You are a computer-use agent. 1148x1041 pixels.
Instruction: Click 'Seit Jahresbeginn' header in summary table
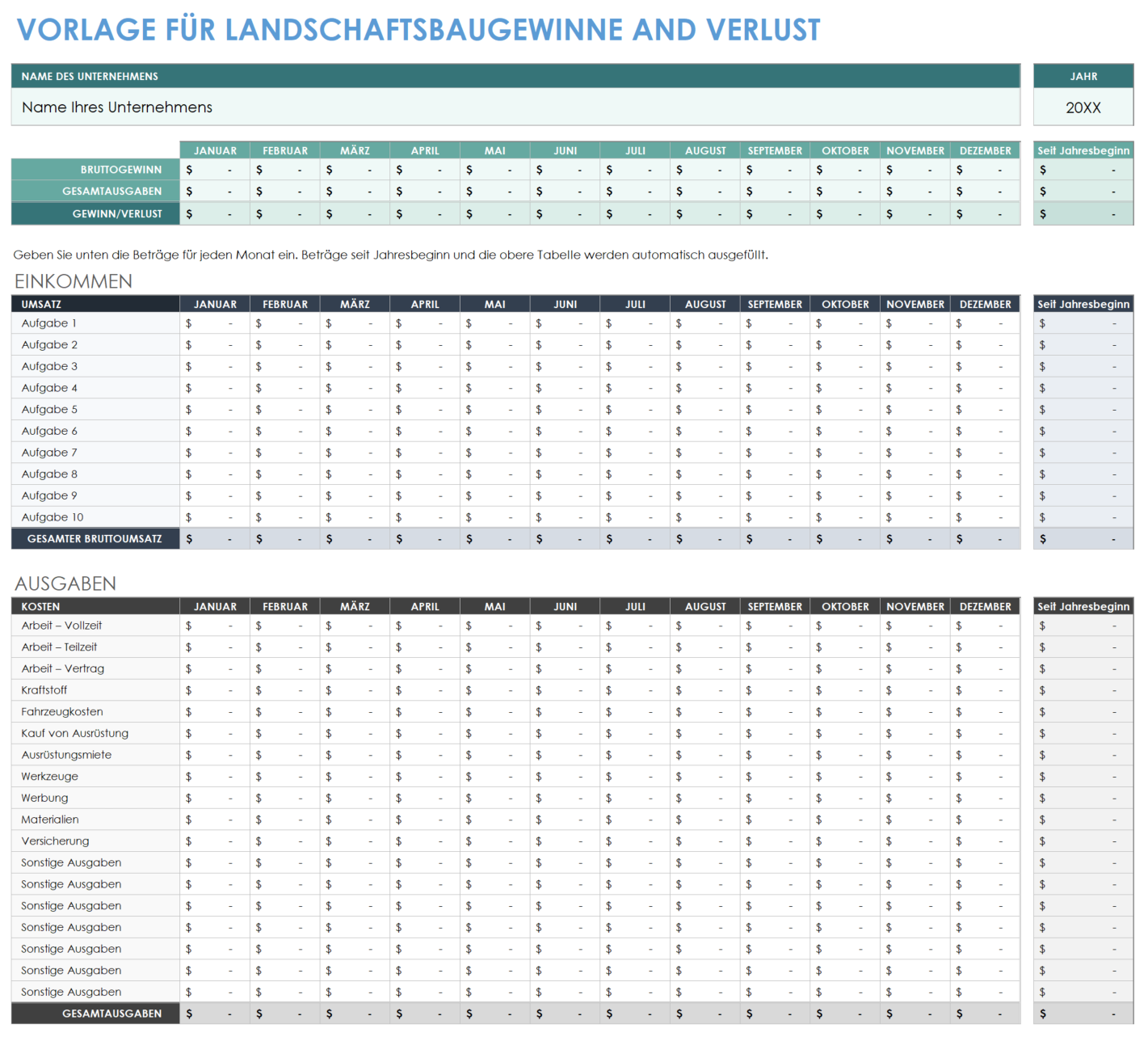(1083, 150)
